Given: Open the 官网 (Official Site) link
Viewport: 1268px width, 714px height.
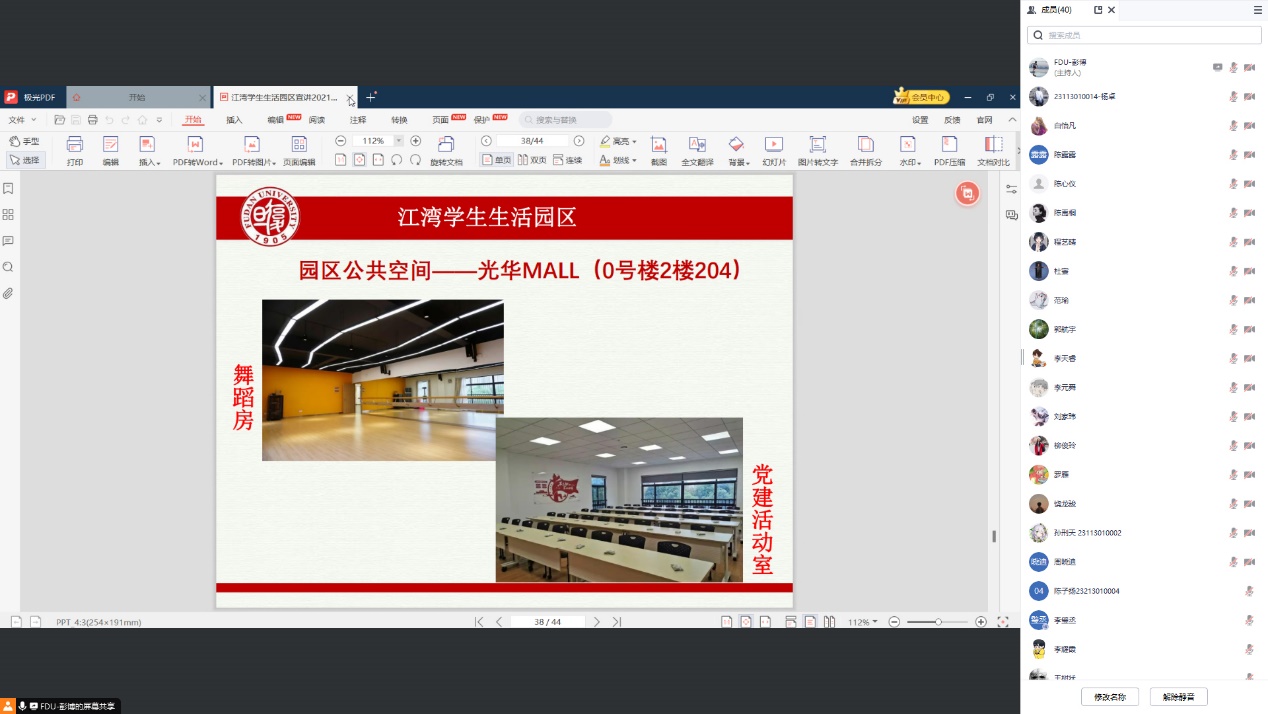Looking at the screenshot, I should tap(985, 120).
